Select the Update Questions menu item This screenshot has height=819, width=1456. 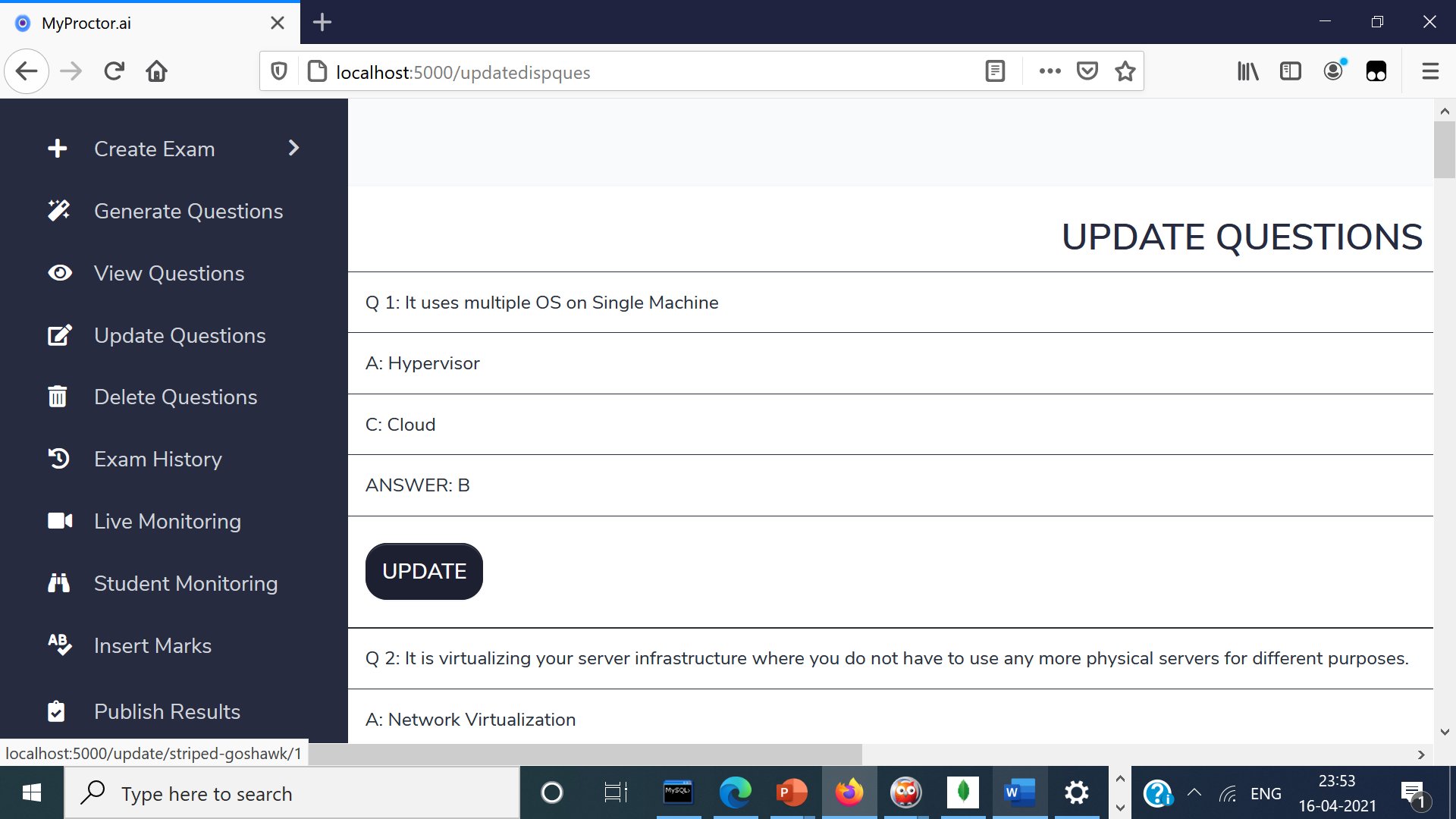point(180,335)
